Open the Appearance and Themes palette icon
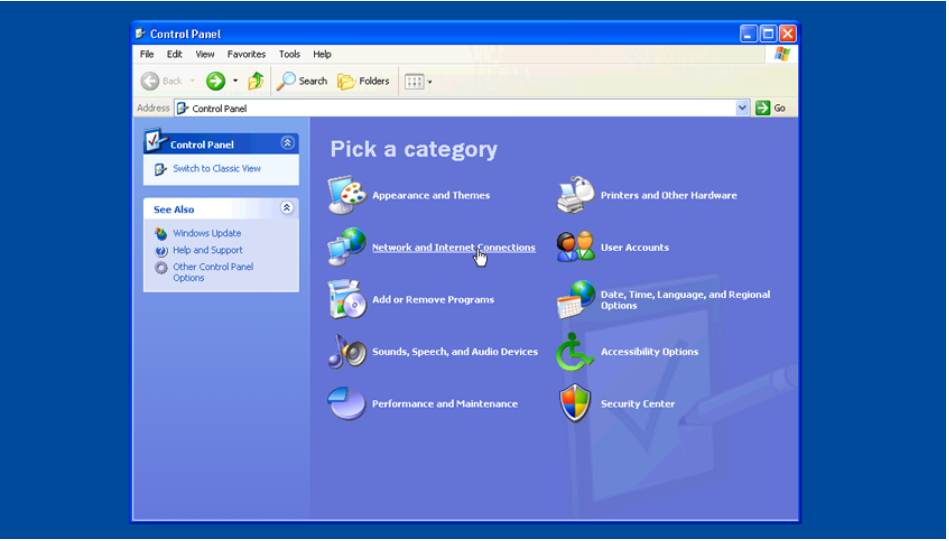The image size is (949, 541). tap(347, 195)
